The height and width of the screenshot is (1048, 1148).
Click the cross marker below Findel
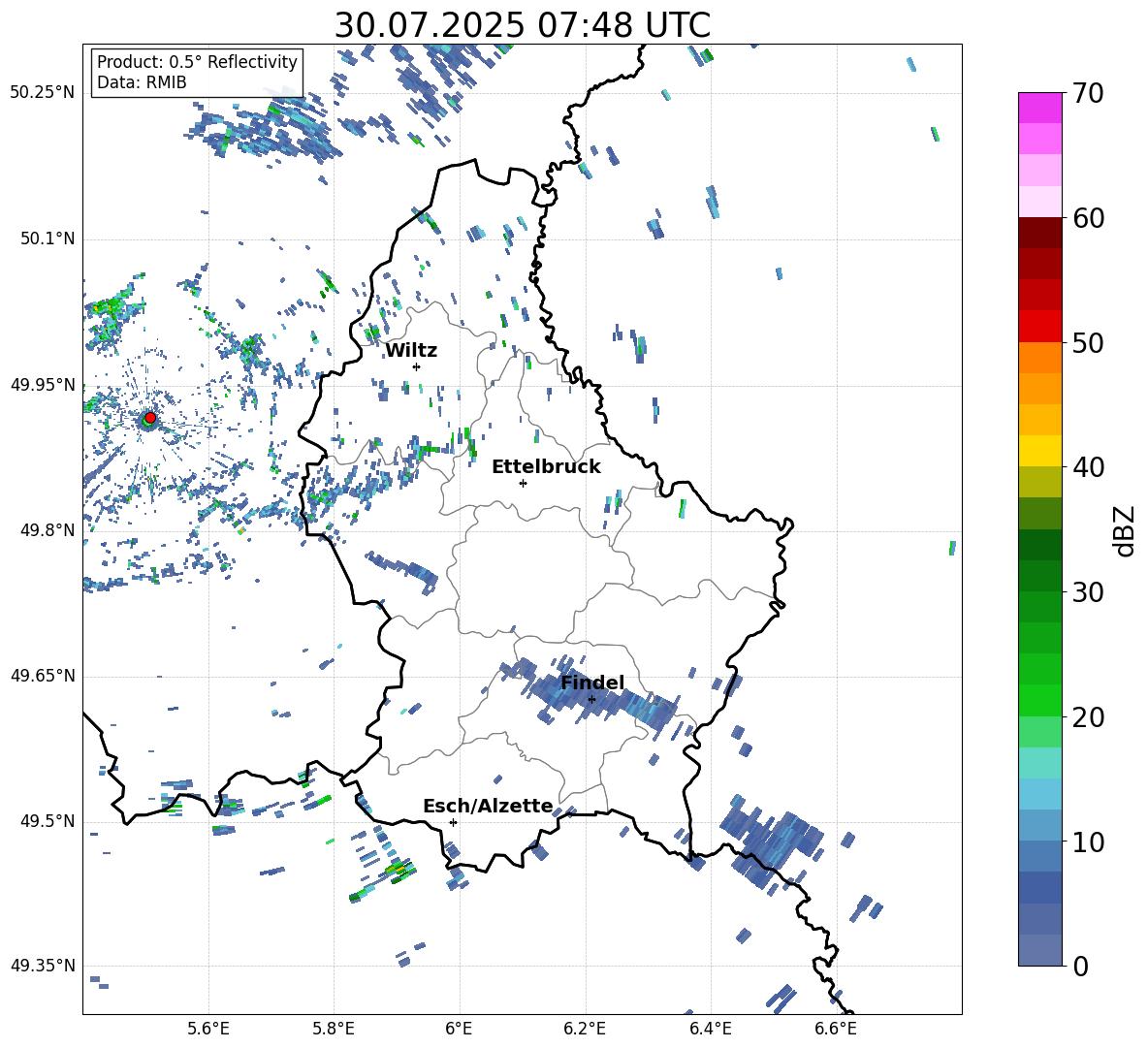591,699
